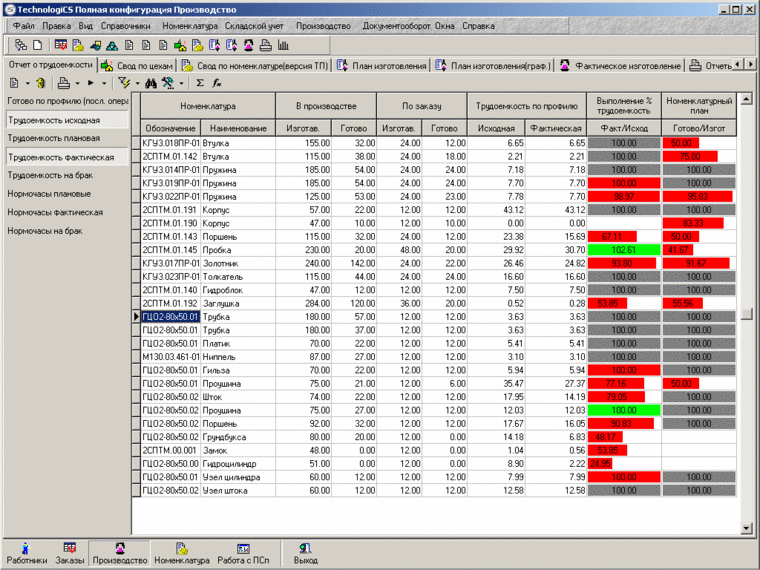
Task: Click the blue pyramid triangle toolbar icon
Action: pos(112,46)
